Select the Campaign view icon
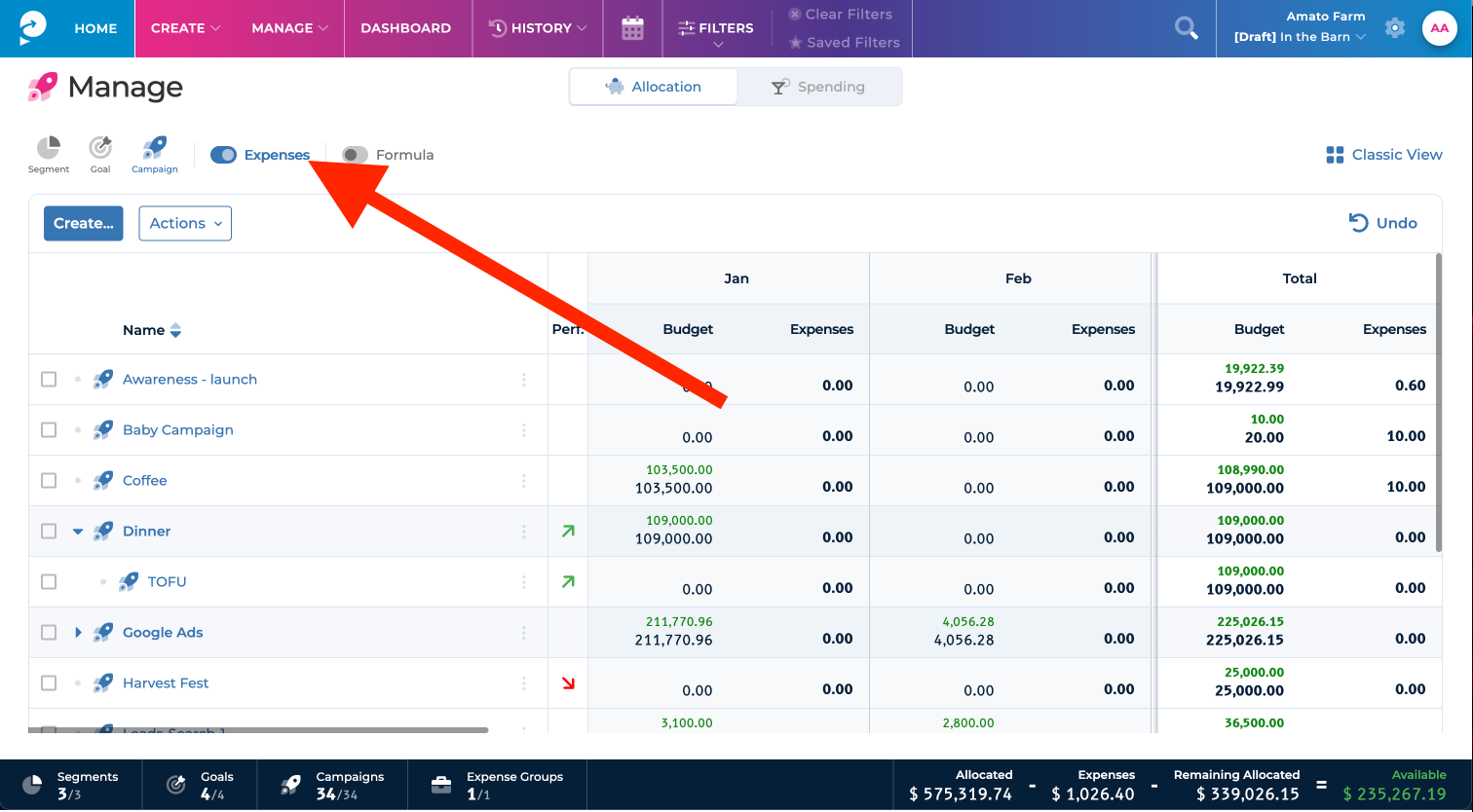The height and width of the screenshot is (812, 1473). (155, 155)
